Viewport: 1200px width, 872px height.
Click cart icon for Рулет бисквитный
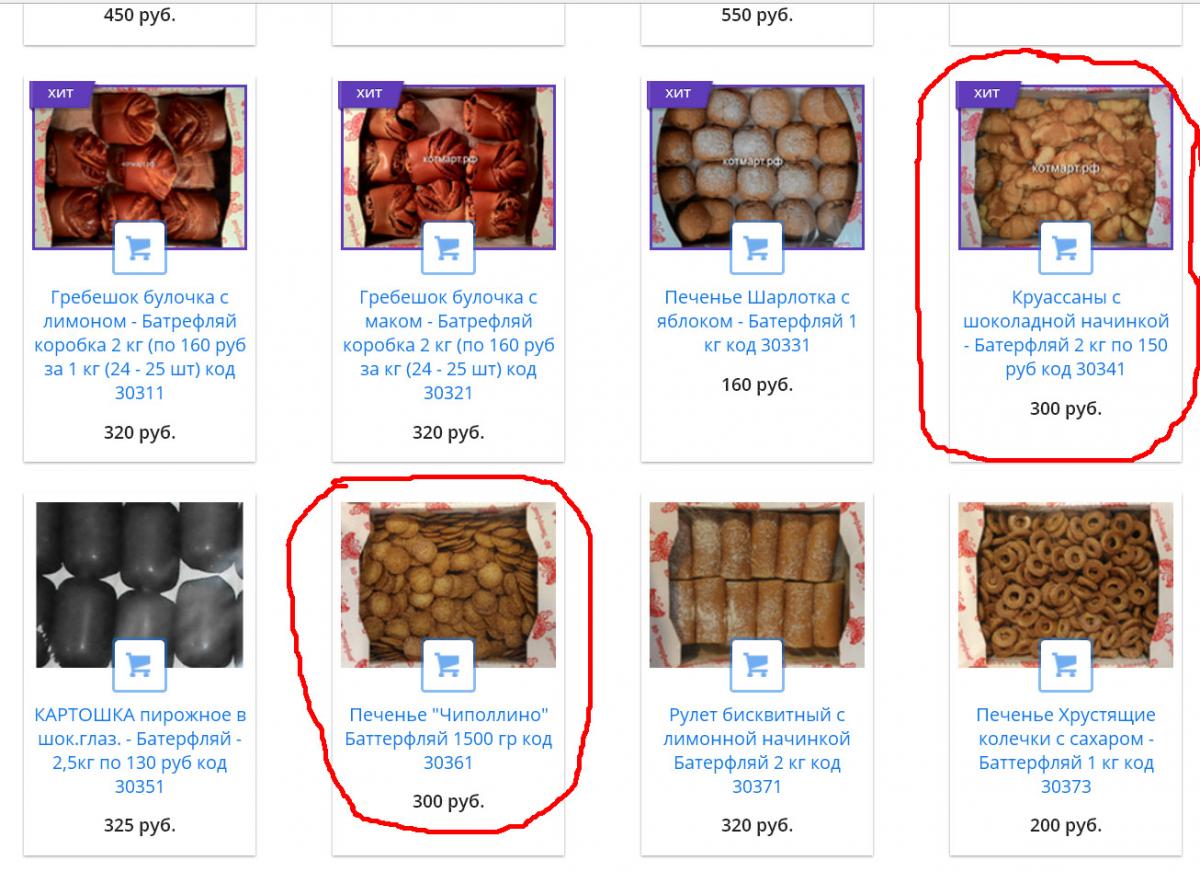[x=757, y=665]
